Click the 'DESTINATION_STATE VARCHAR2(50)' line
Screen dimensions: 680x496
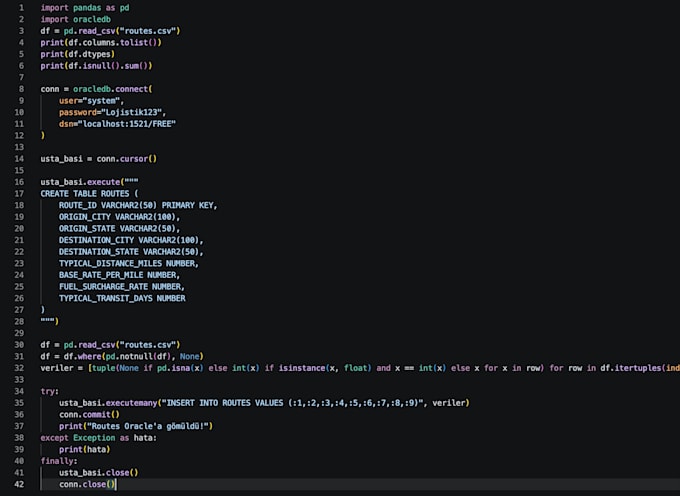[x=131, y=252]
